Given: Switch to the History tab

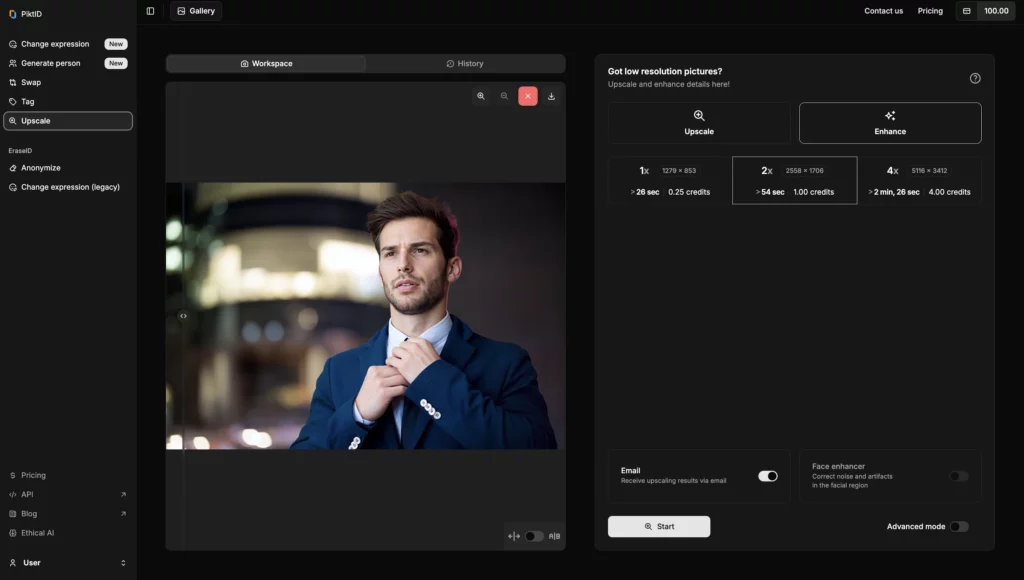Looking at the screenshot, I should [465, 63].
